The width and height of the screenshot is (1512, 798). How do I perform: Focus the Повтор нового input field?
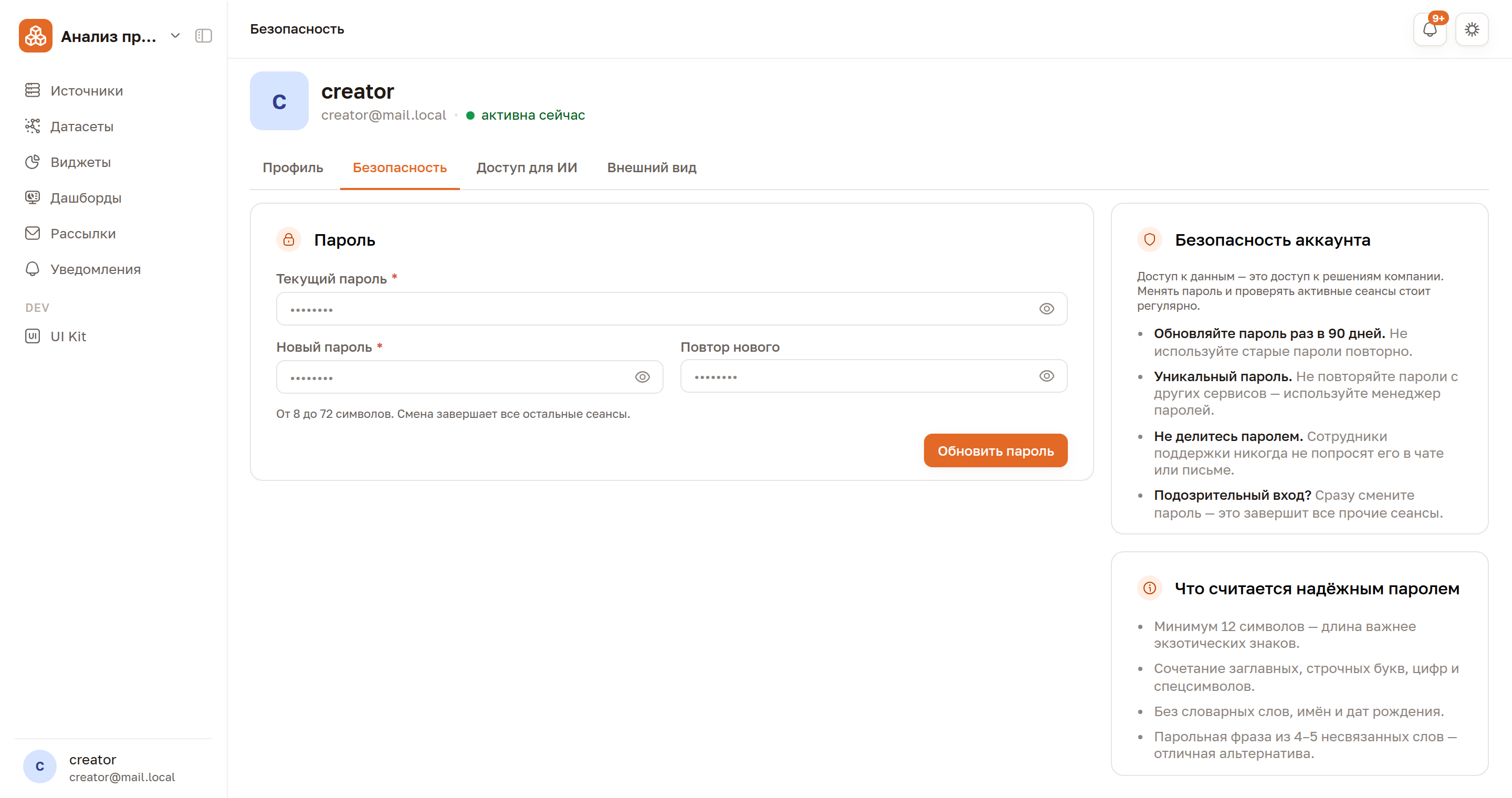pos(874,376)
